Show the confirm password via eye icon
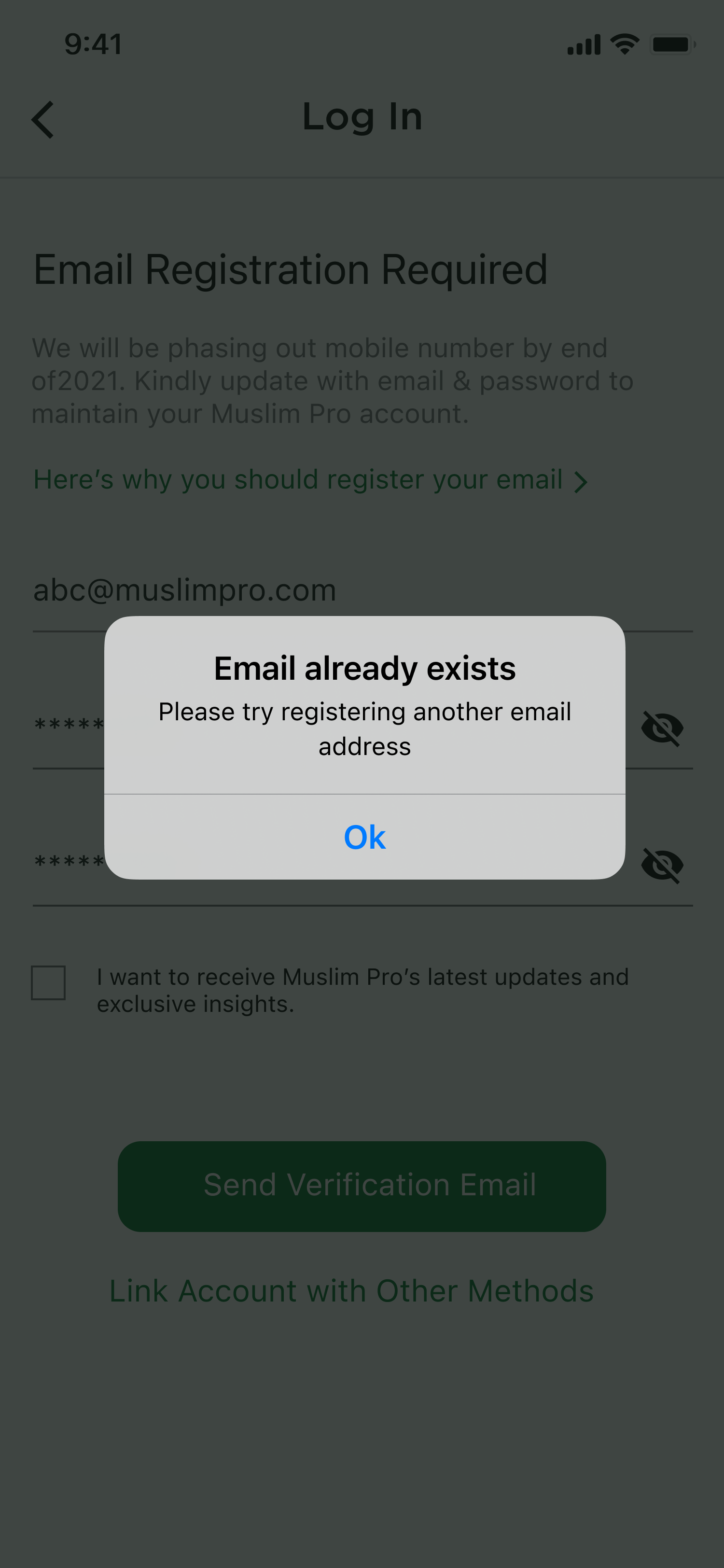Screen dimensions: 724x1568 pyautogui.click(x=663, y=865)
